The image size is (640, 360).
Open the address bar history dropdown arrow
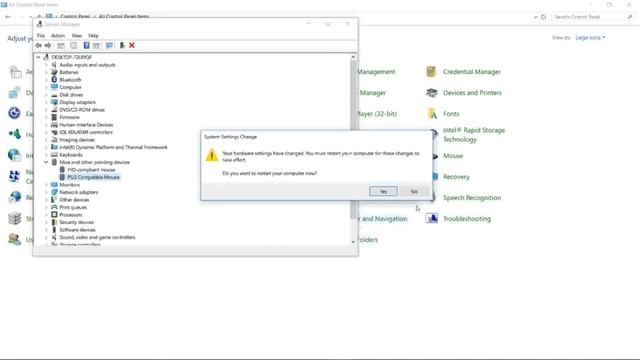[535, 17]
